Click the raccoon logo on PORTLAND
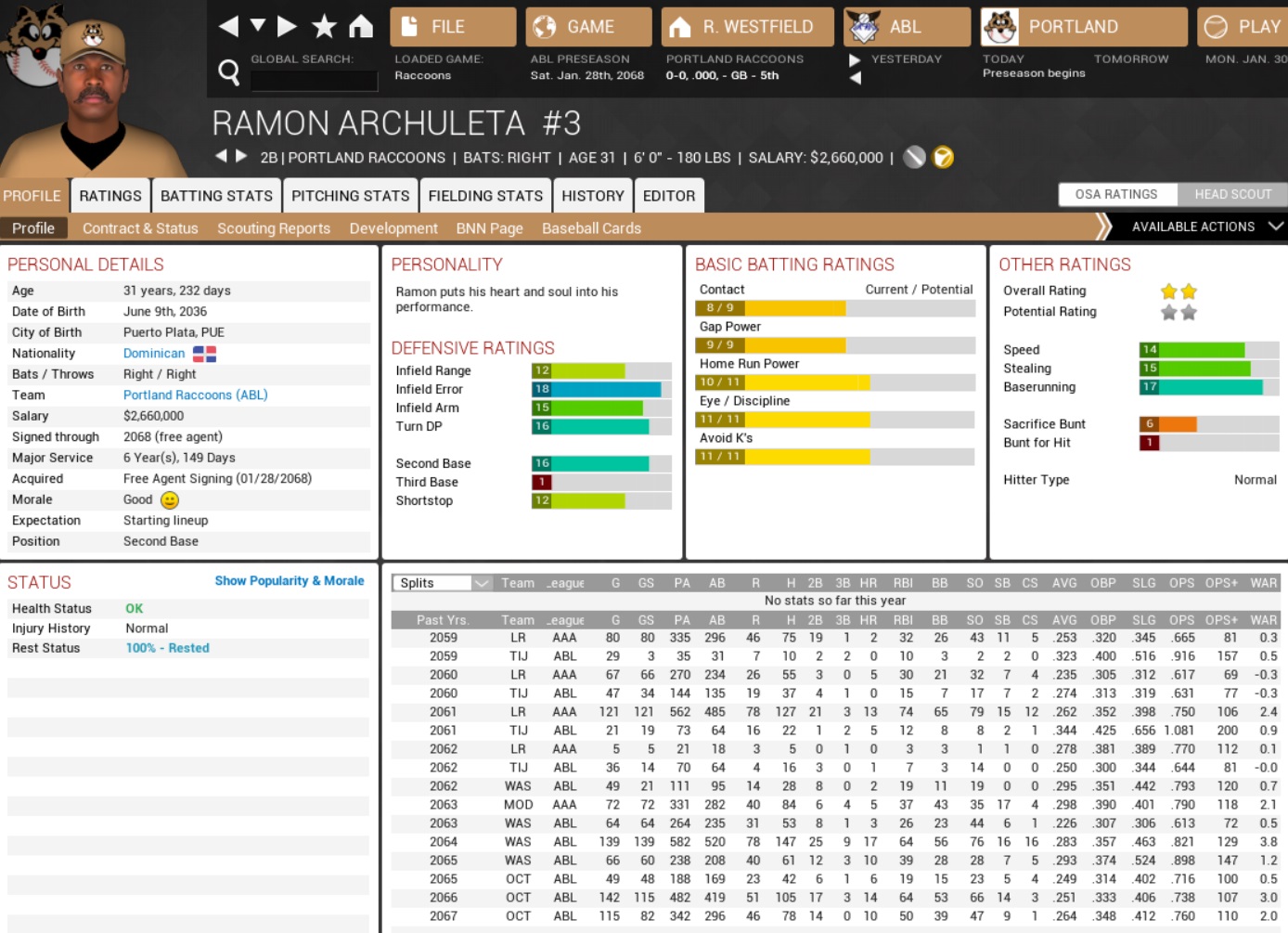Image resolution: width=1288 pixels, height=933 pixels. [1000, 27]
